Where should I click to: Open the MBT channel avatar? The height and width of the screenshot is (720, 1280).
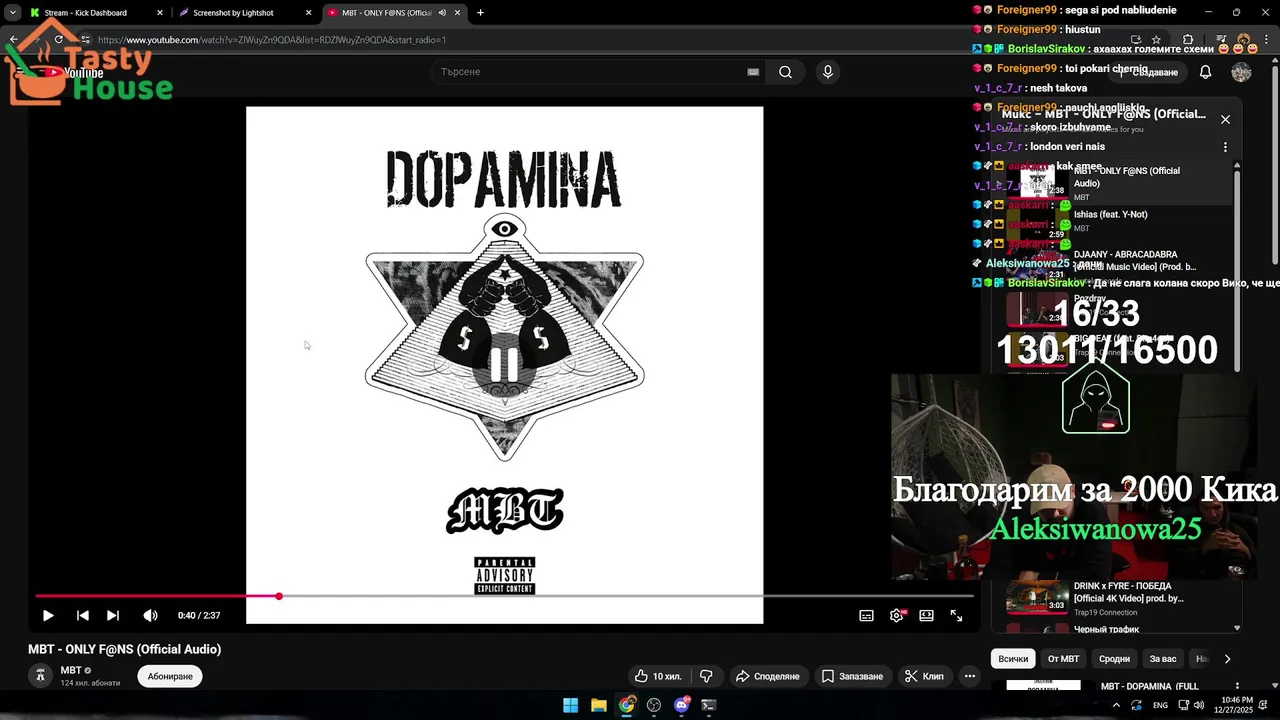tap(40, 676)
